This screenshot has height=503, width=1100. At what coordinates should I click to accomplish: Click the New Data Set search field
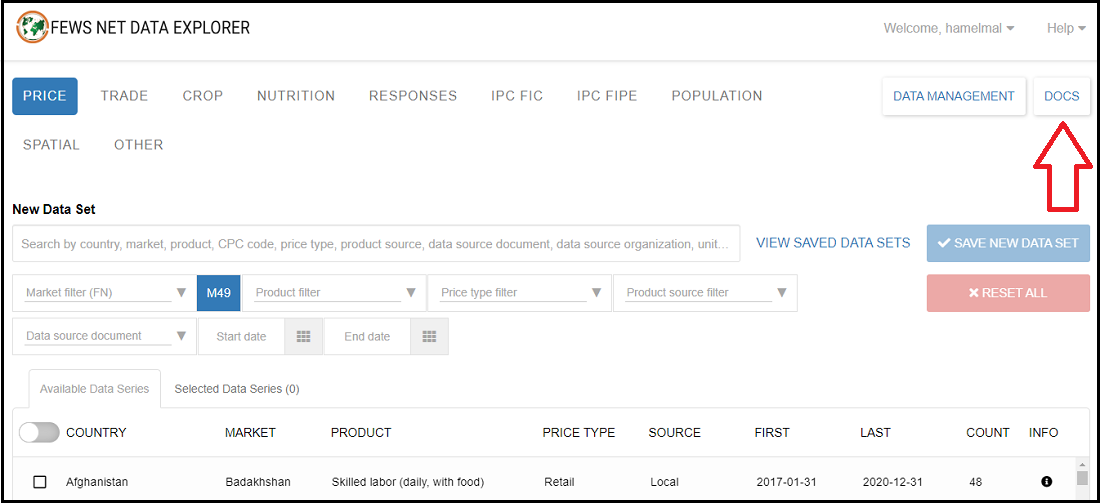[376, 244]
